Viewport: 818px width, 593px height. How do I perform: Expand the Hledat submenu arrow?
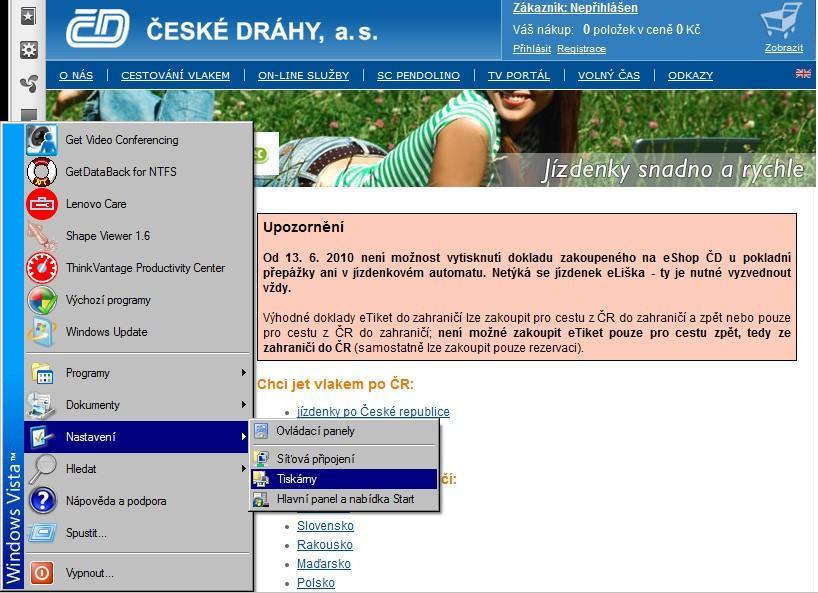tap(244, 468)
